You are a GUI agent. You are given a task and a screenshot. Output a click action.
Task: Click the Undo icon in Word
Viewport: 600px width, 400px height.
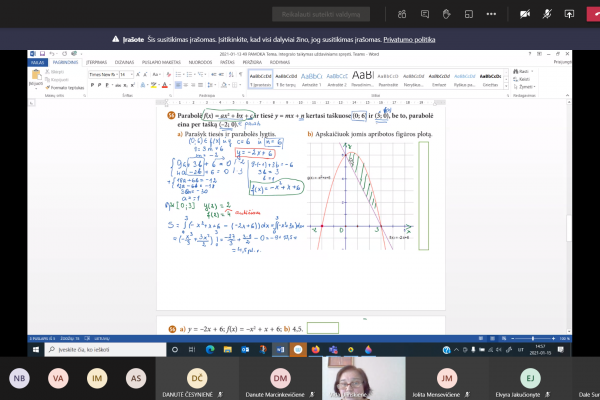point(52,54)
